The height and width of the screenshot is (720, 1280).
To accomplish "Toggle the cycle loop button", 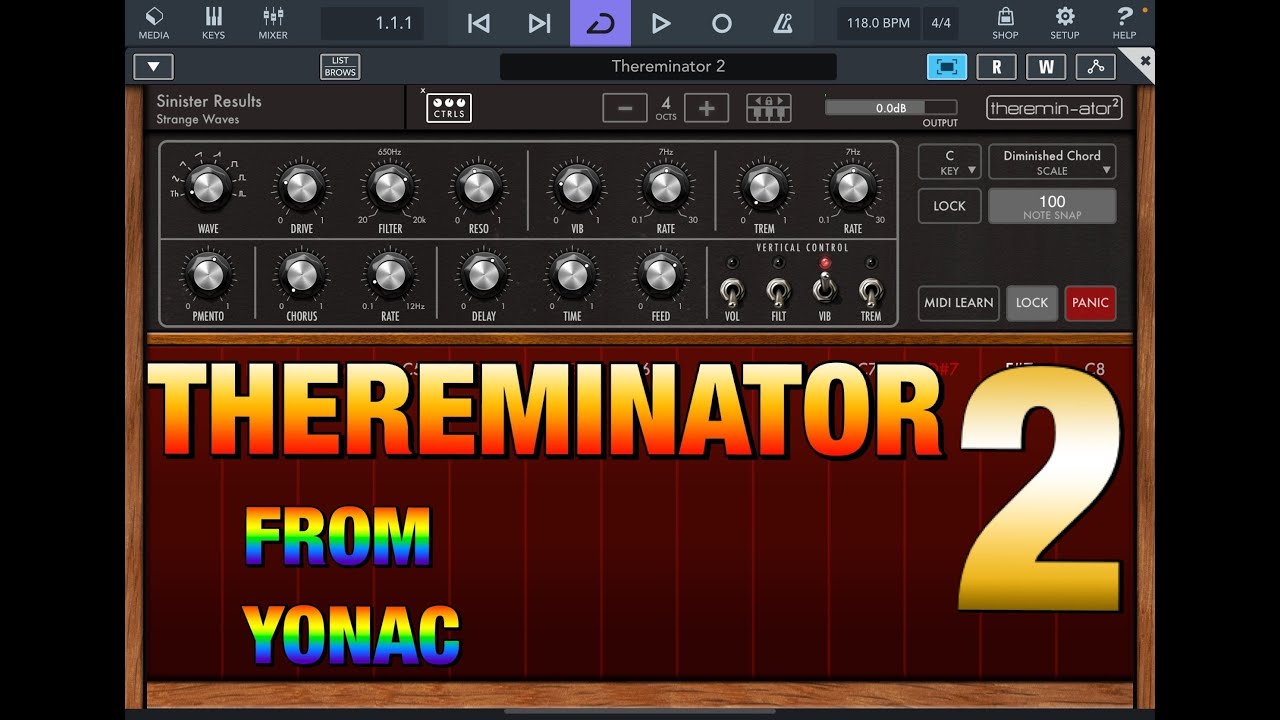I will tap(600, 23).
